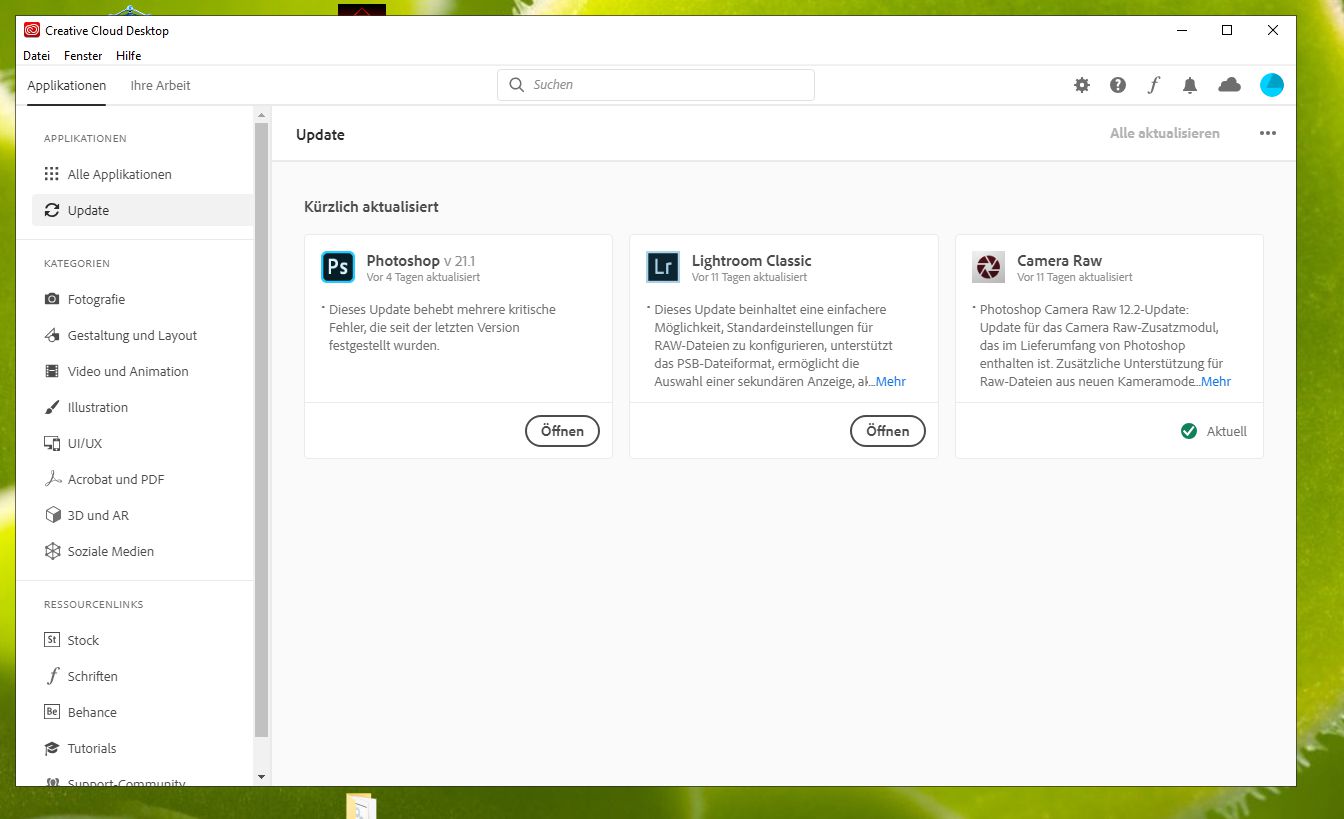
Task: Open the Fenster menu
Action: tap(83, 56)
